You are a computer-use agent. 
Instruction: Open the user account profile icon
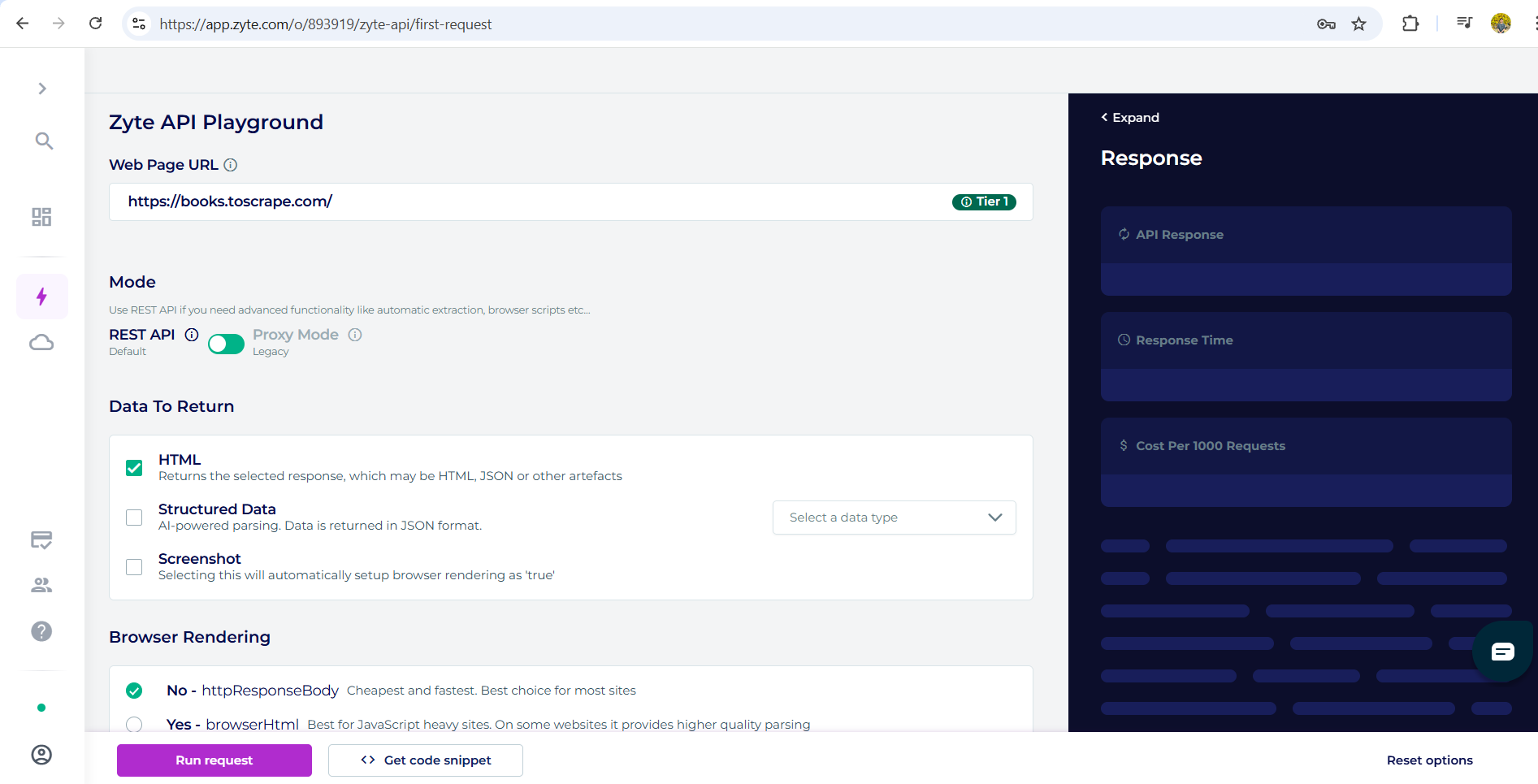click(41, 755)
